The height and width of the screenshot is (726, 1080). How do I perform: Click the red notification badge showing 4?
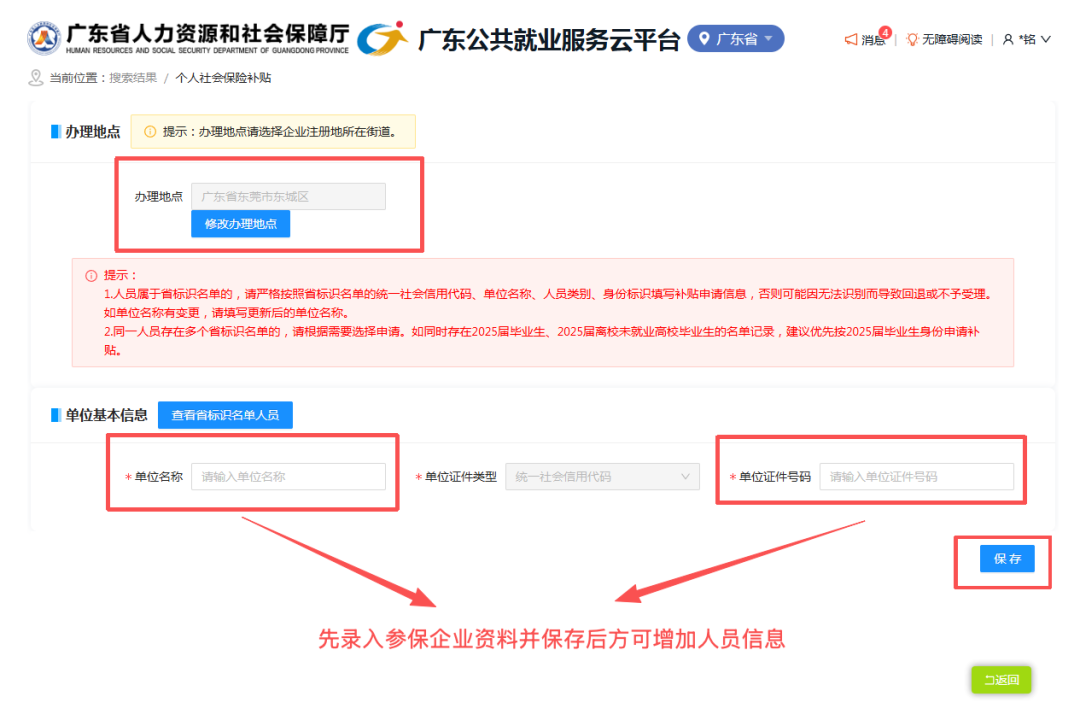(885, 32)
